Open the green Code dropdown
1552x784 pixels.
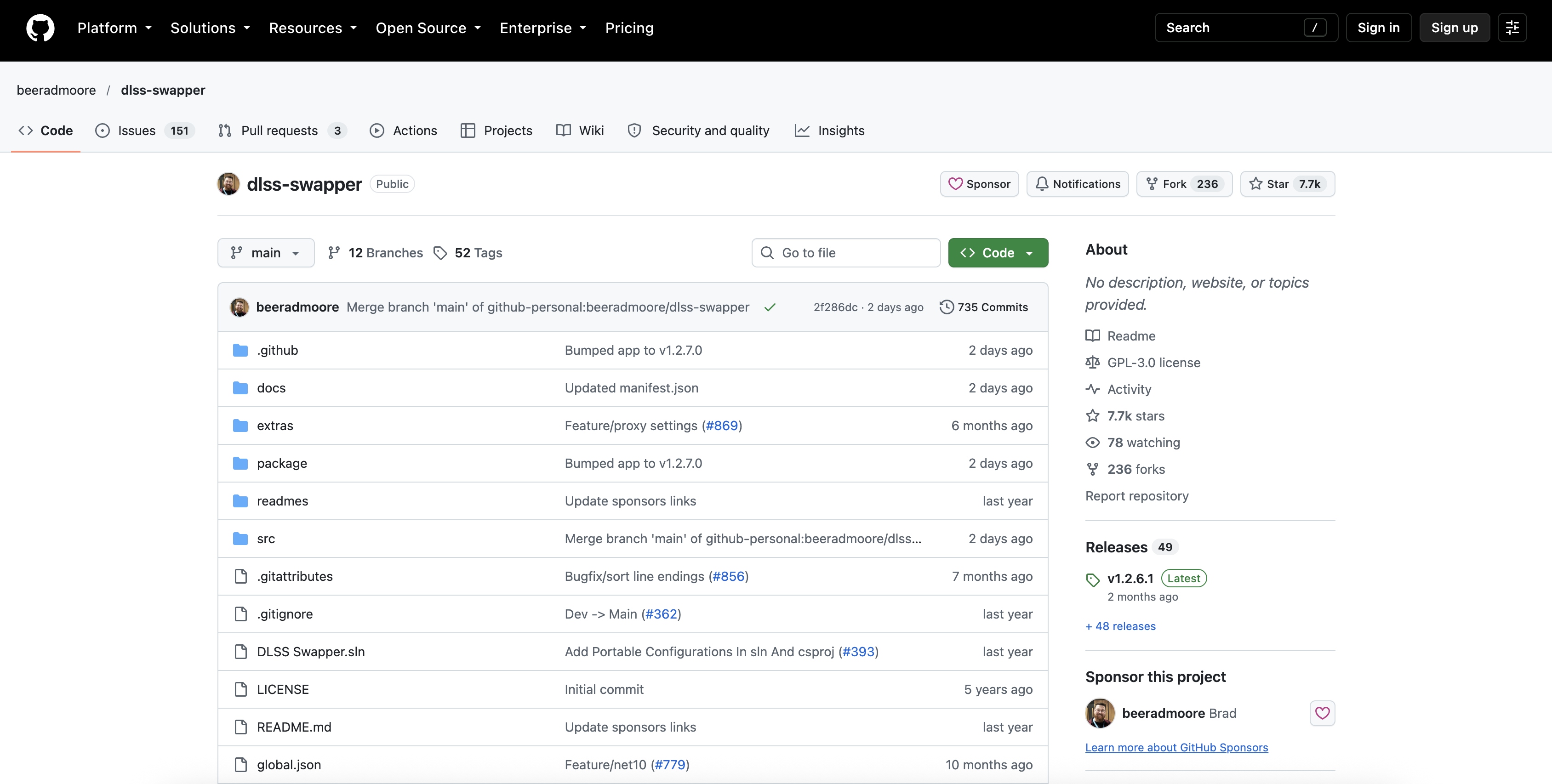pyautogui.click(x=998, y=253)
